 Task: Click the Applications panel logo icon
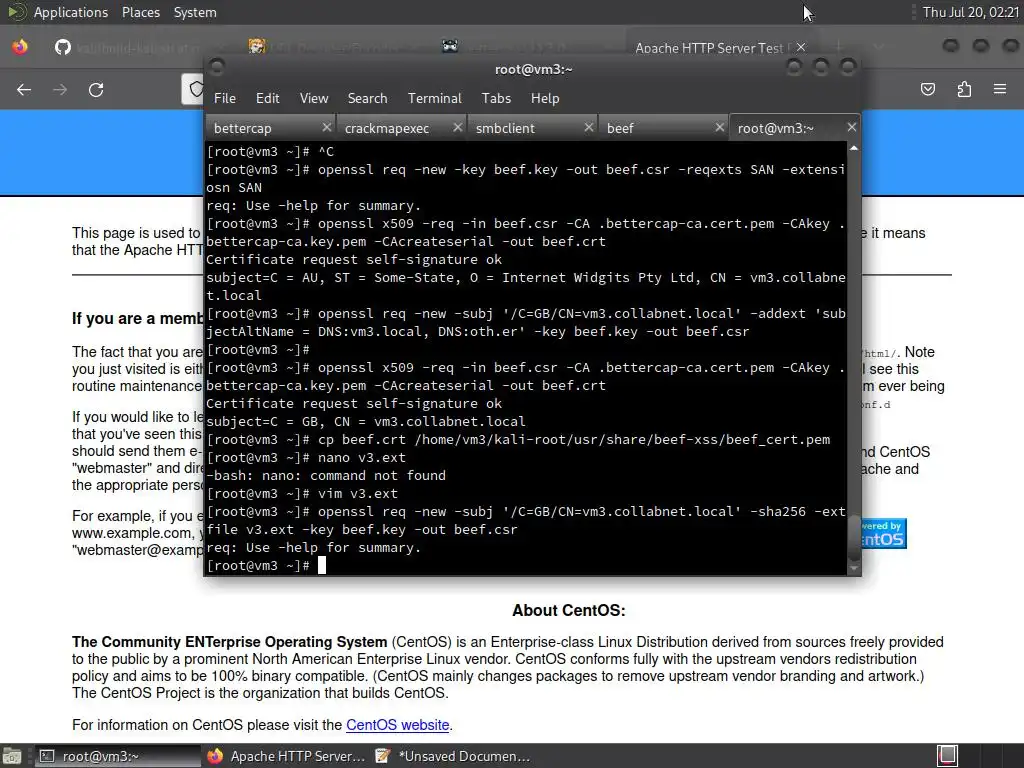tap(16, 12)
